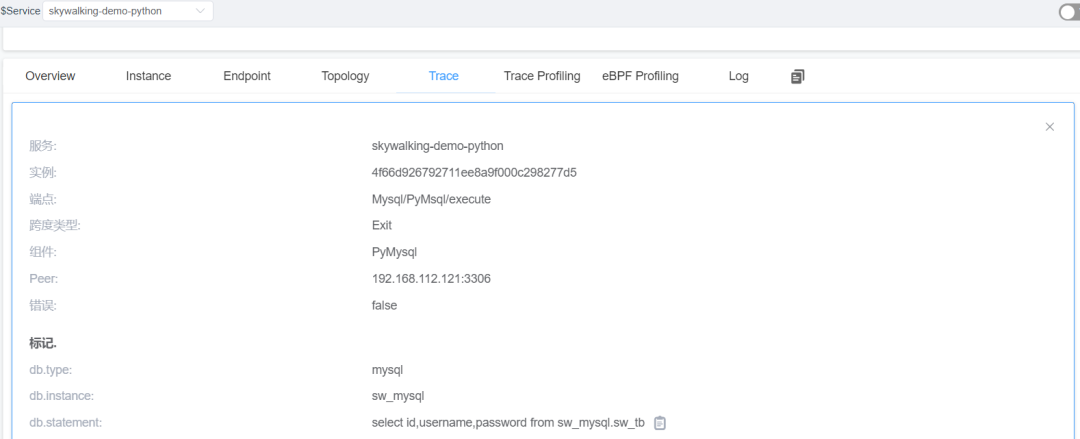1080x439 pixels.
Task: Open the Trace Profiling tab
Action: coord(542,76)
